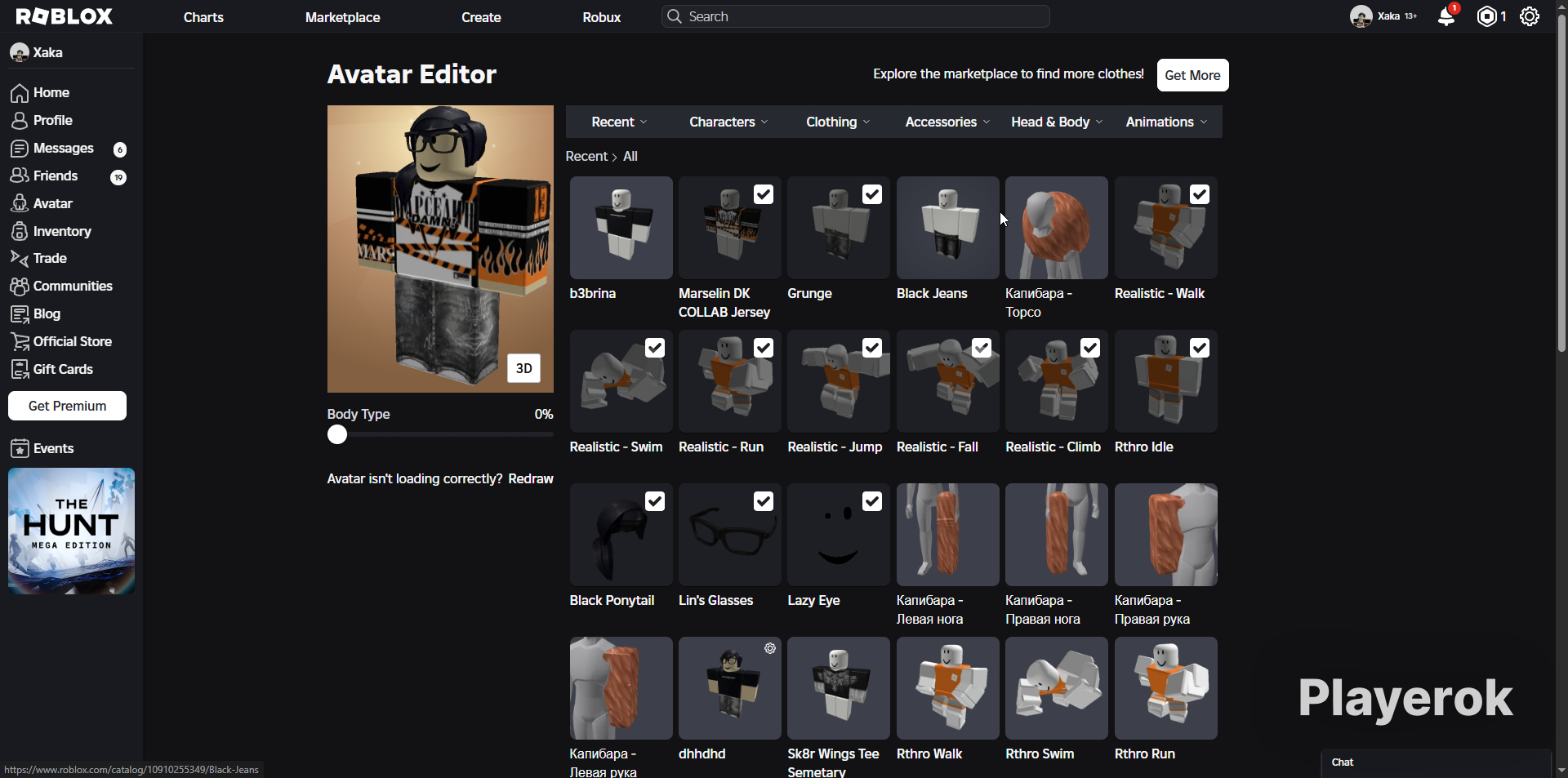Select the Black Jeans item thumbnail
The image size is (1568, 778).
click(x=948, y=228)
